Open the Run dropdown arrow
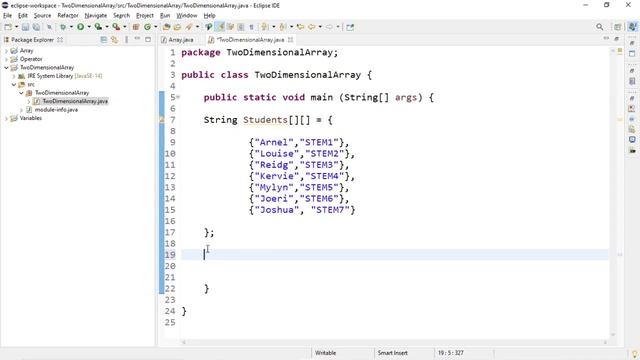Viewport: 640px width, 360px height. [x=89, y=27]
